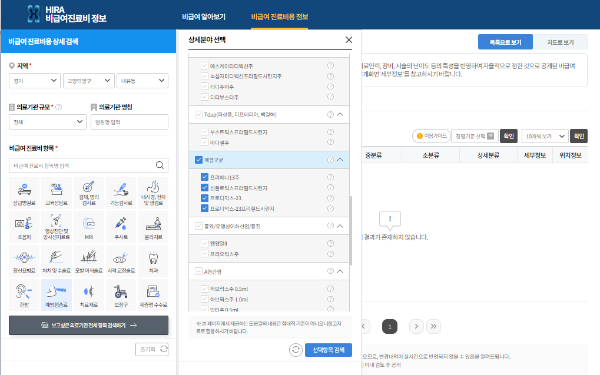Check the 아다셀주 checkbox
Screen dimensions: 600x375
(205, 142)
